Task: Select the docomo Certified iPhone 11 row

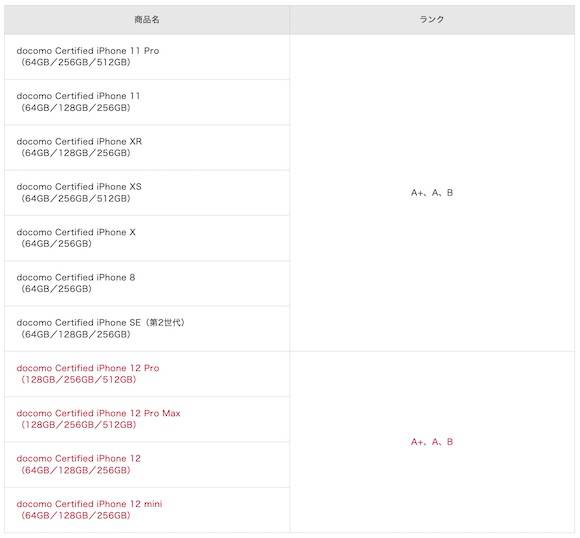Action: click(147, 102)
